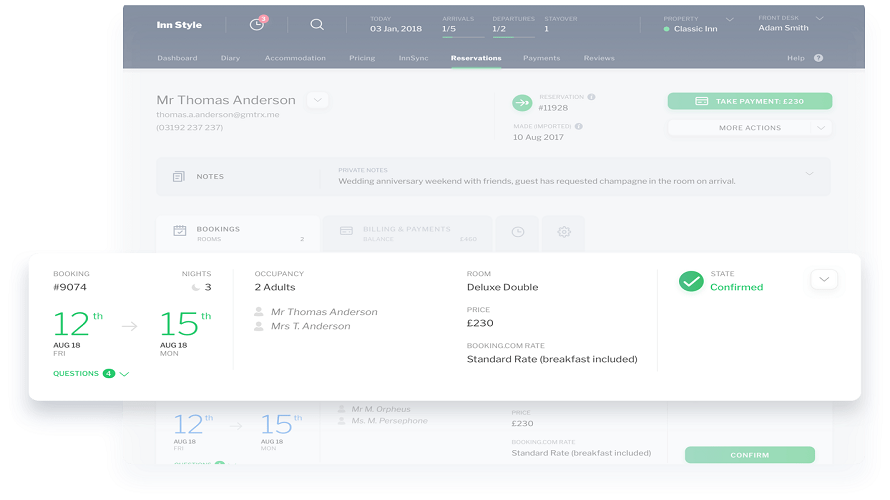Expand the private notes chevron
The image size is (890, 500).
(809, 174)
